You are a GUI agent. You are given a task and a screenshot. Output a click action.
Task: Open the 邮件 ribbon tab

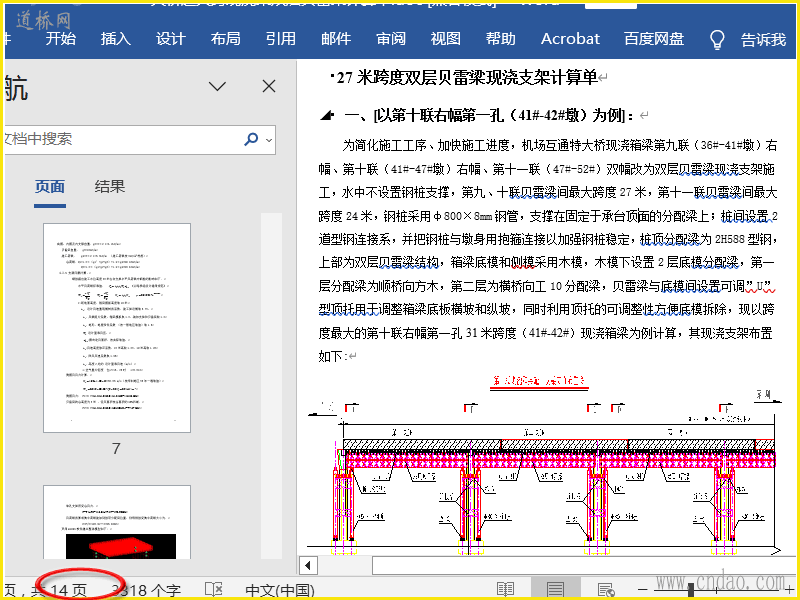(x=336, y=39)
